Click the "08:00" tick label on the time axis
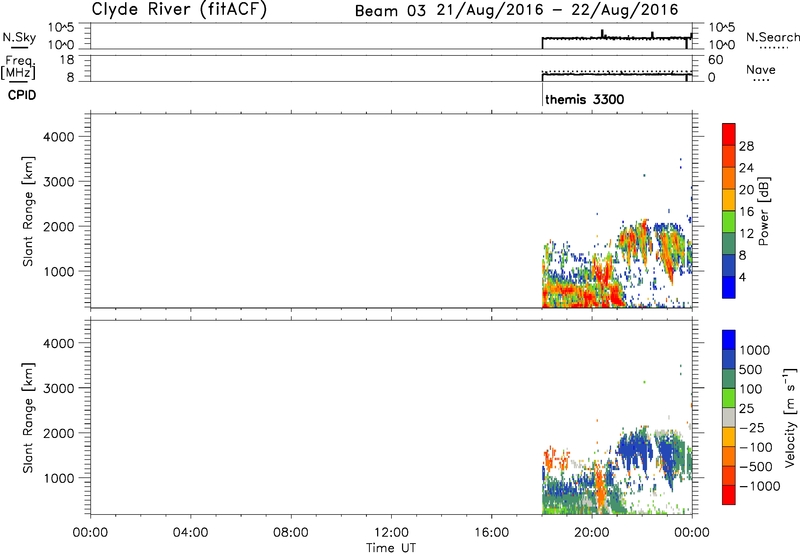Screen dimensions: 800x554 290,533
